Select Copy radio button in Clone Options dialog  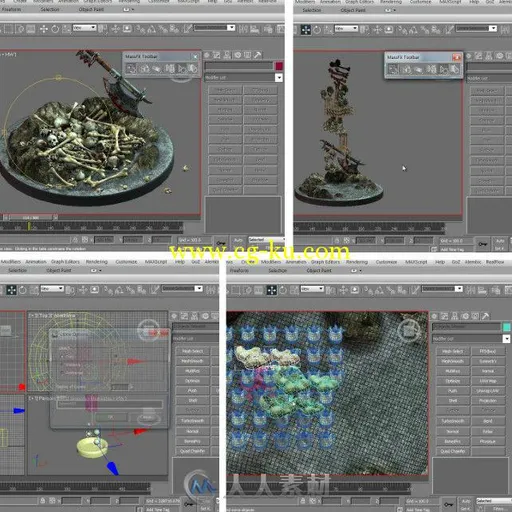(x=62, y=357)
